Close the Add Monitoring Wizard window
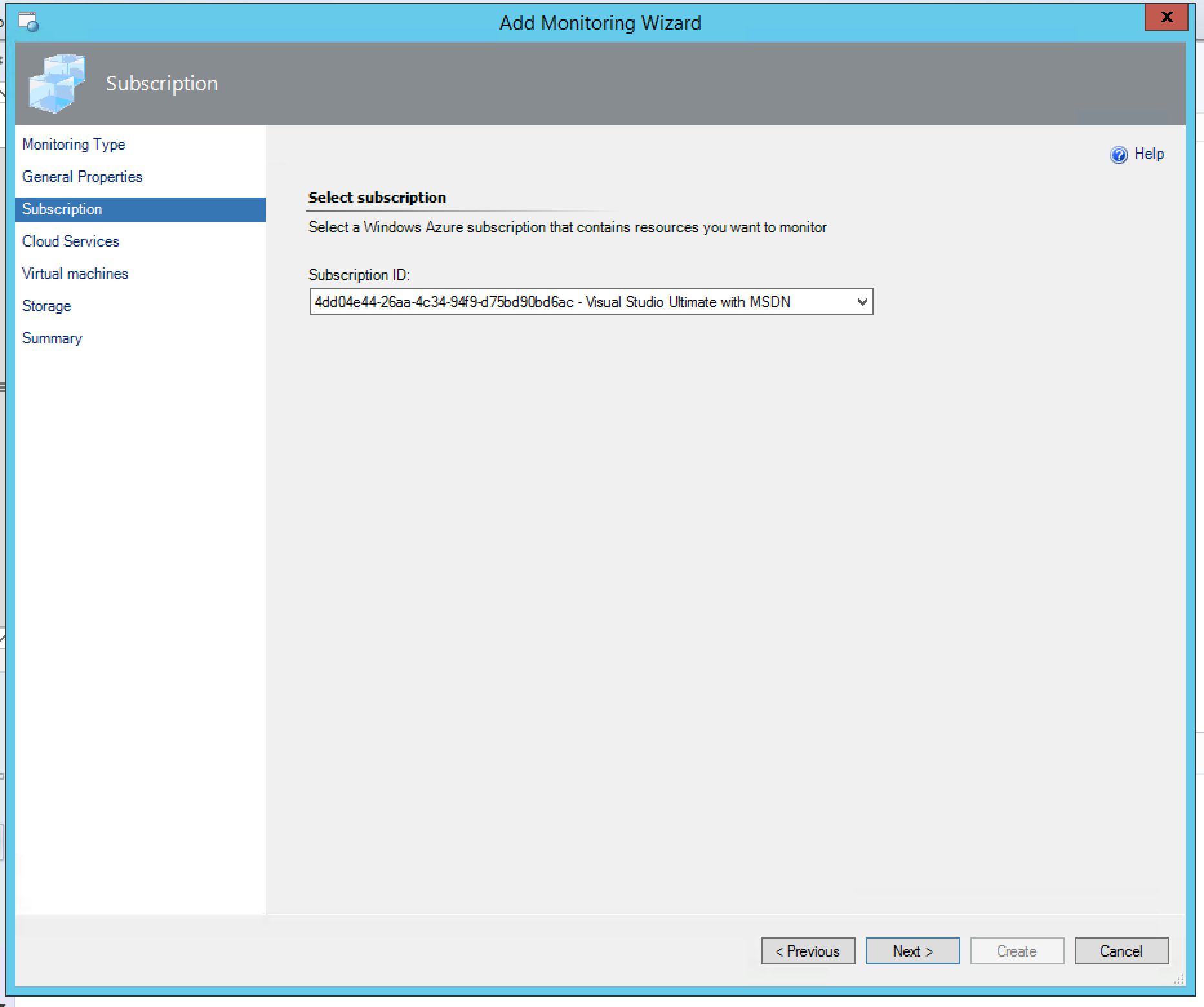Screen dimensions: 1204x1007 click(1166, 18)
